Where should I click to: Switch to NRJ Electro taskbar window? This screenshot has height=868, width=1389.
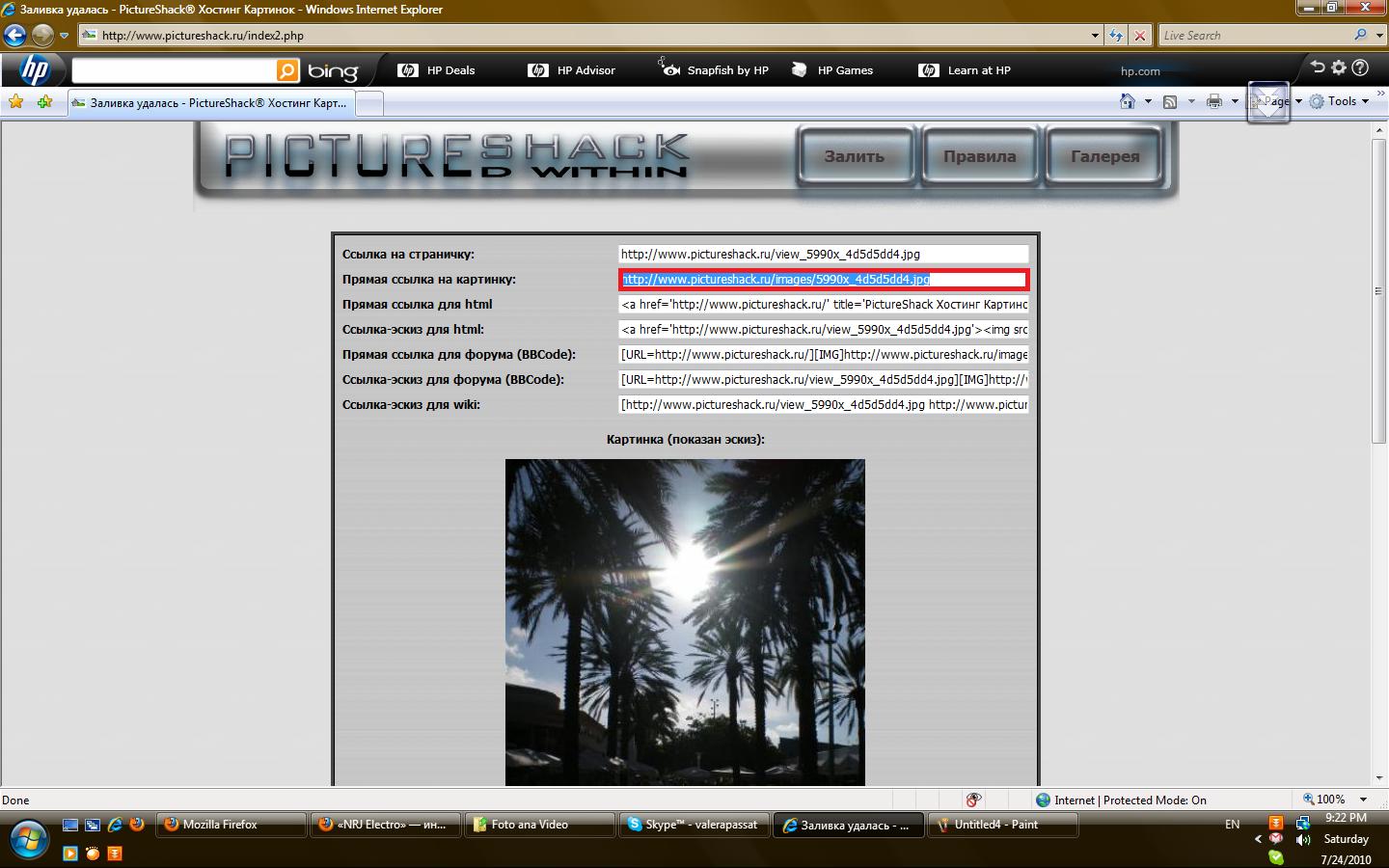click(x=386, y=825)
